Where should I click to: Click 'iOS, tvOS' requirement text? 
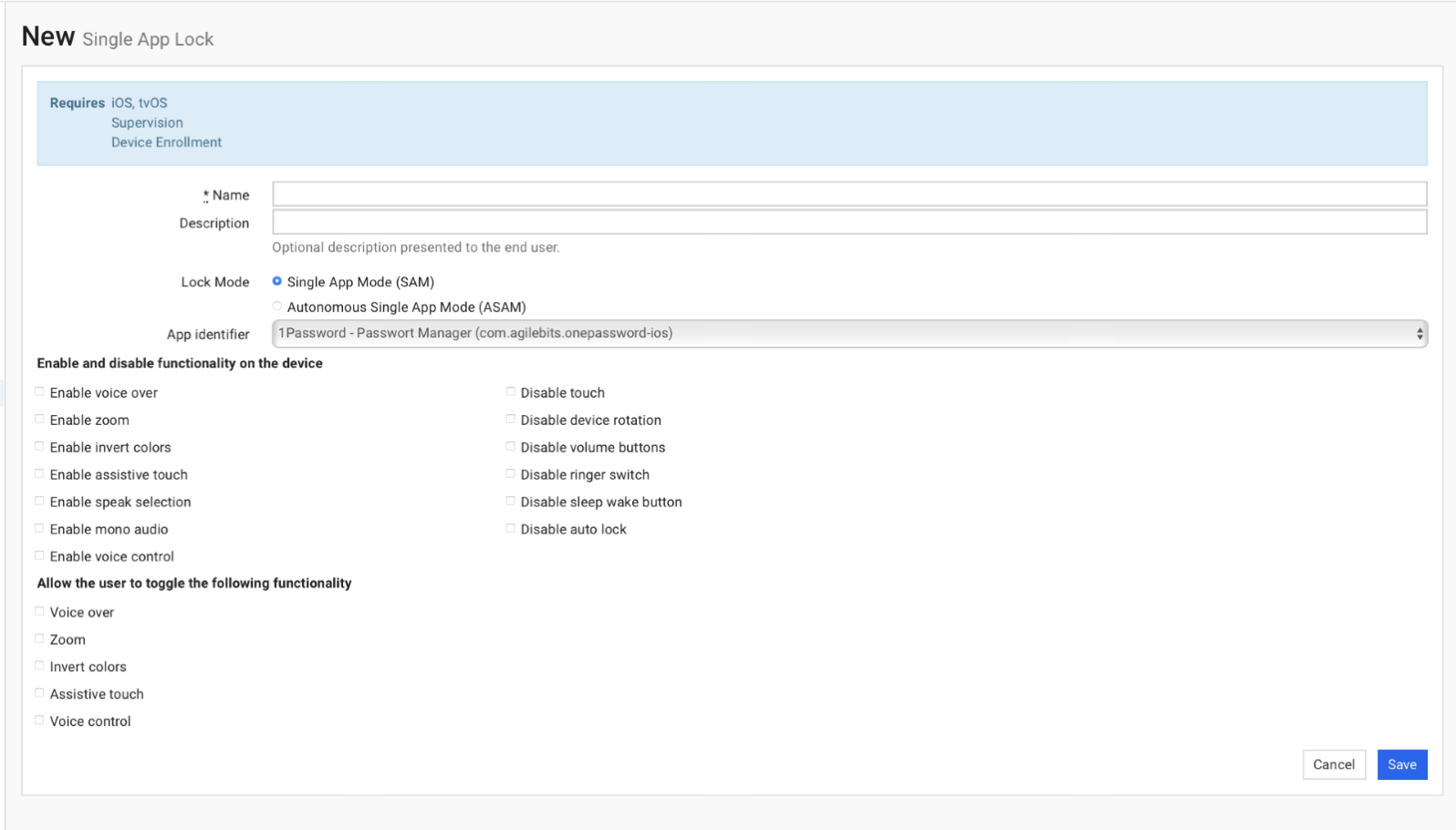140,103
